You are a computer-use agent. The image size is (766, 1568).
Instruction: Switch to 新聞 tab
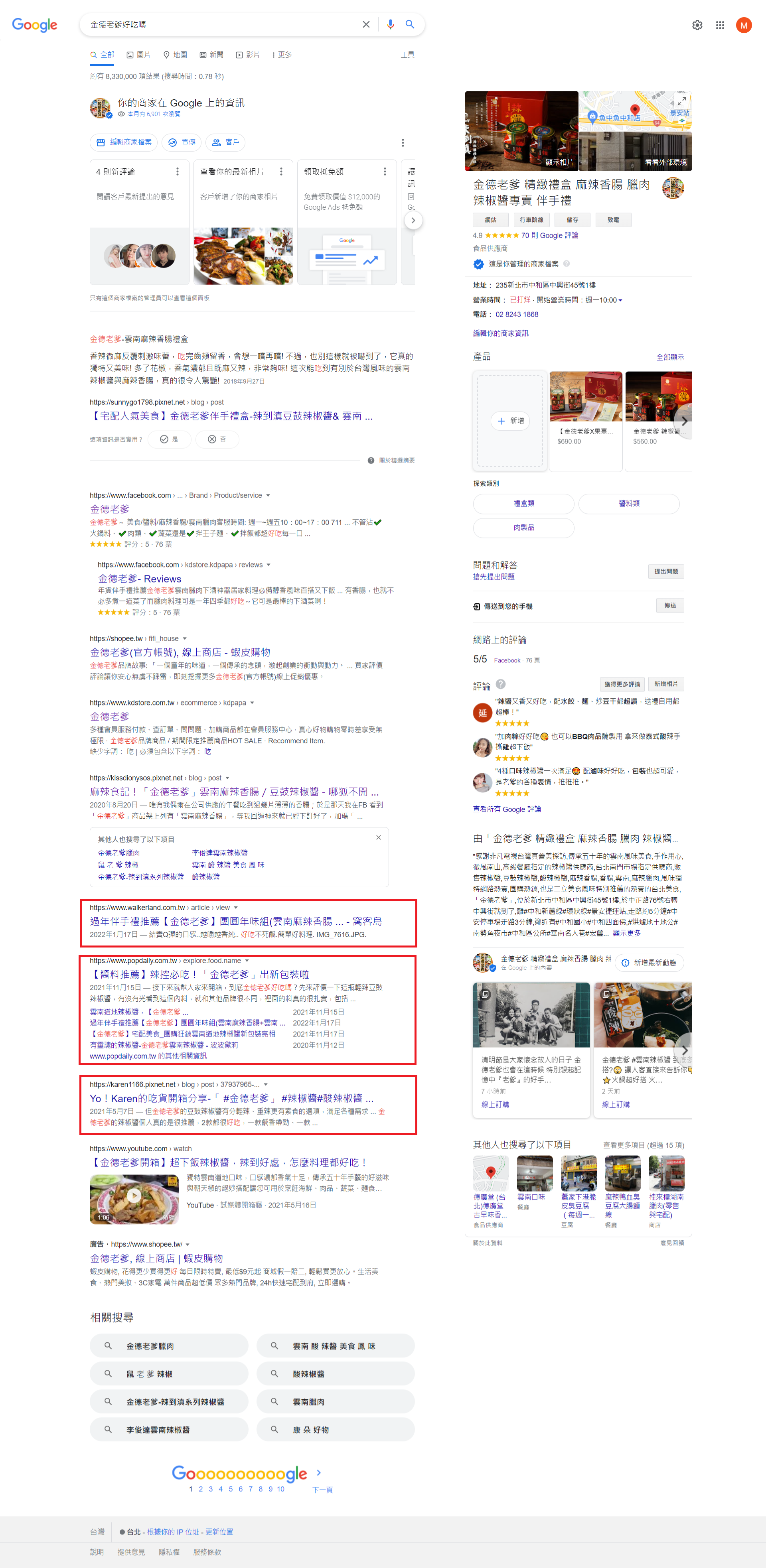tap(211, 55)
